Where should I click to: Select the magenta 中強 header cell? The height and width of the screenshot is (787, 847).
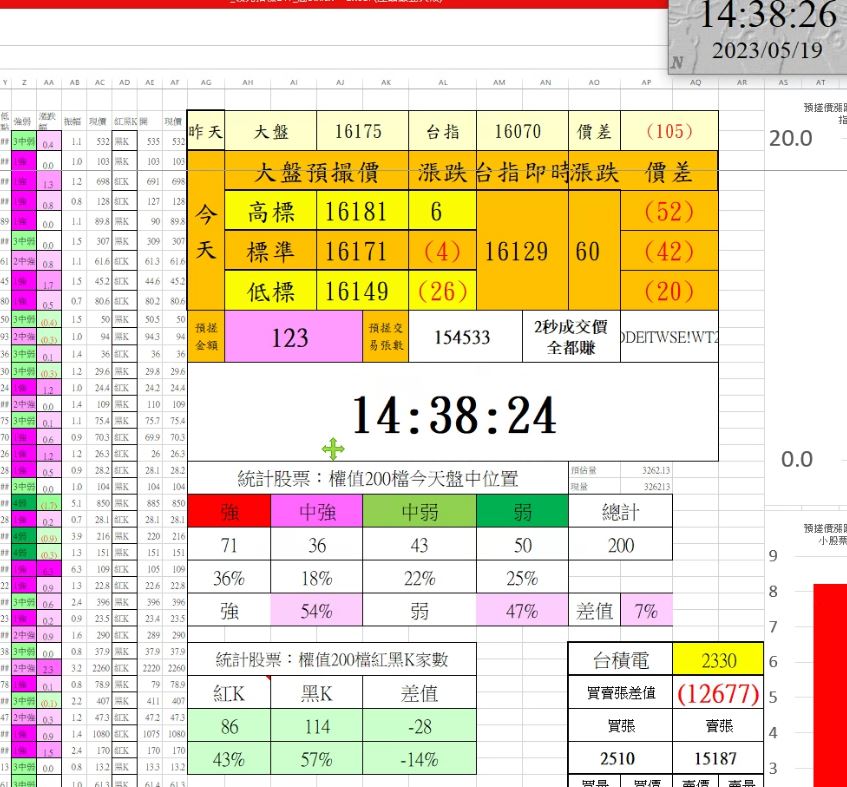click(x=317, y=511)
